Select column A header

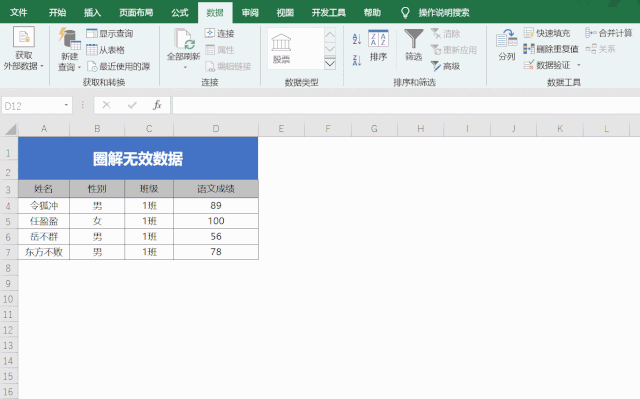44,129
